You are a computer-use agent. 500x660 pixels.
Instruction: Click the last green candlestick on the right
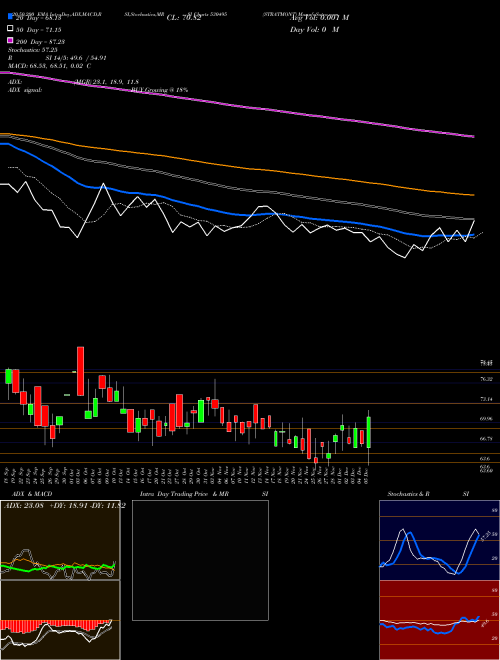369,432
